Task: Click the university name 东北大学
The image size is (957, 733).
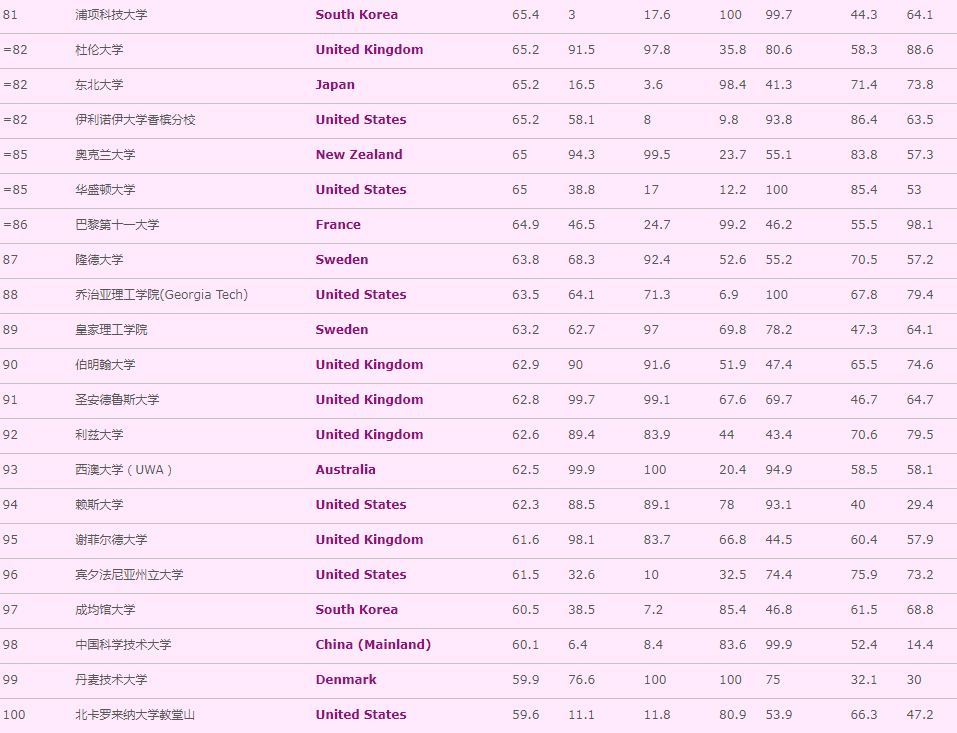Action: click(99, 85)
